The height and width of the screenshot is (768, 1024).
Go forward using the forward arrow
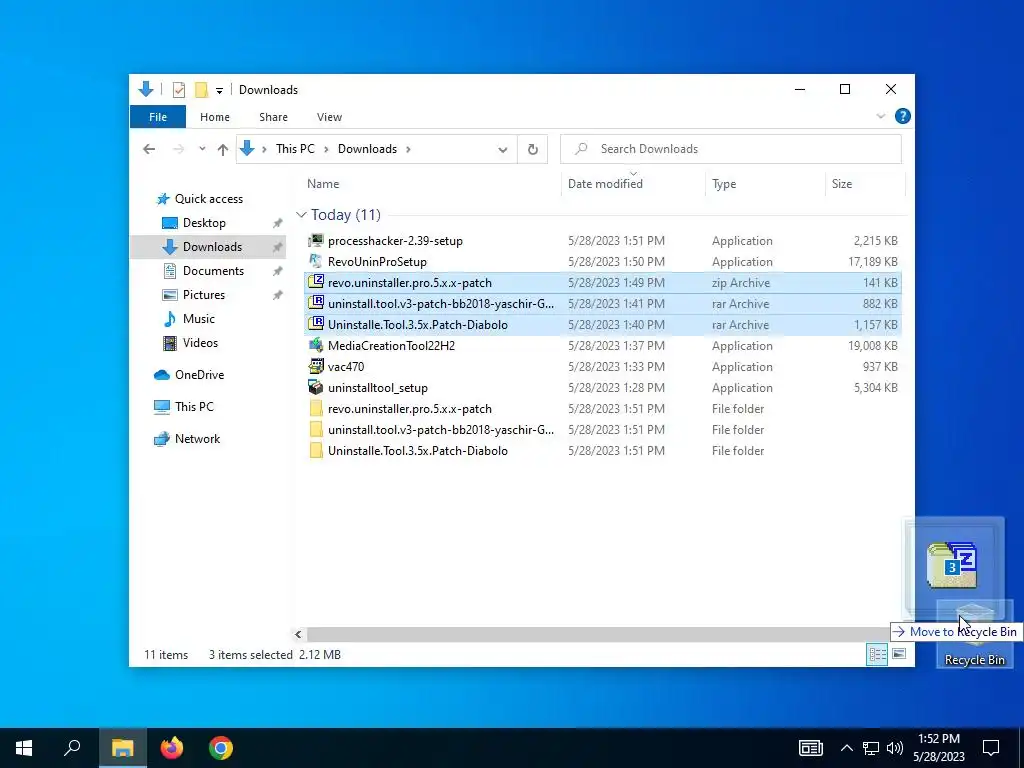(178, 150)
